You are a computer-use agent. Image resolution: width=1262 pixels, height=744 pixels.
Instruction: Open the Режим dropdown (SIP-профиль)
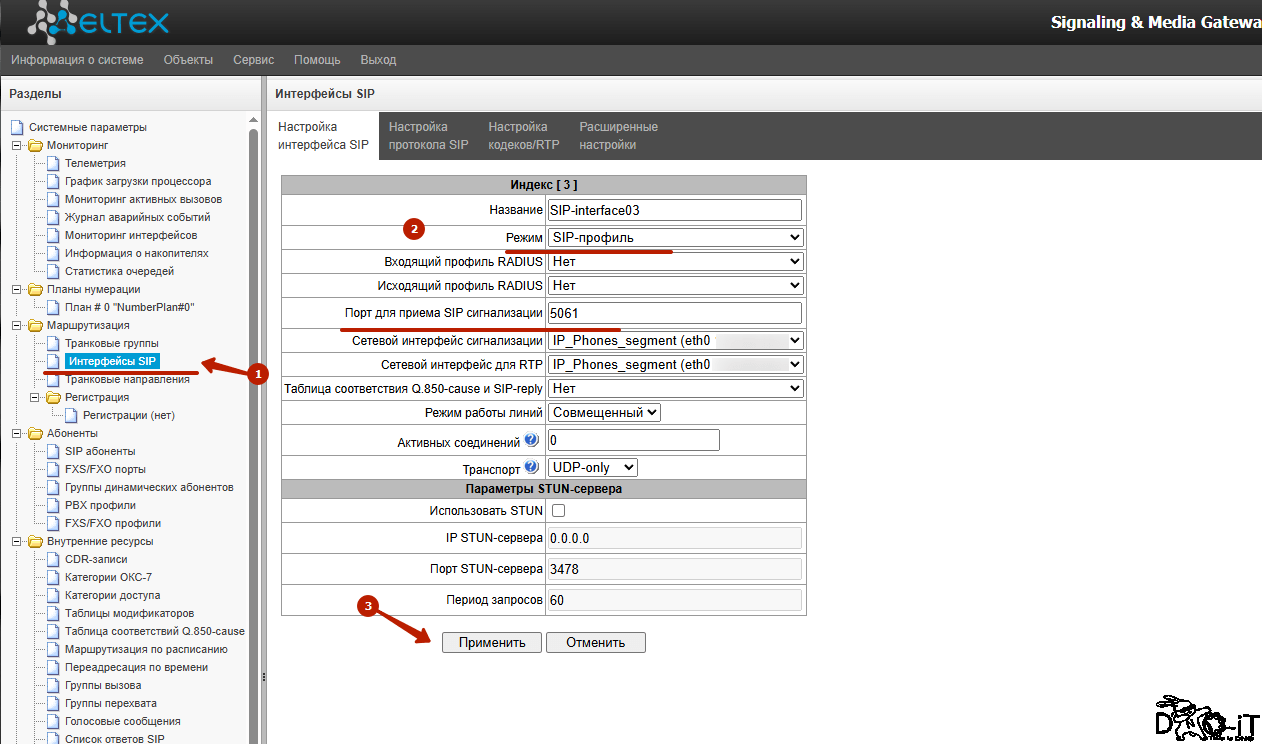click(676, 238)
